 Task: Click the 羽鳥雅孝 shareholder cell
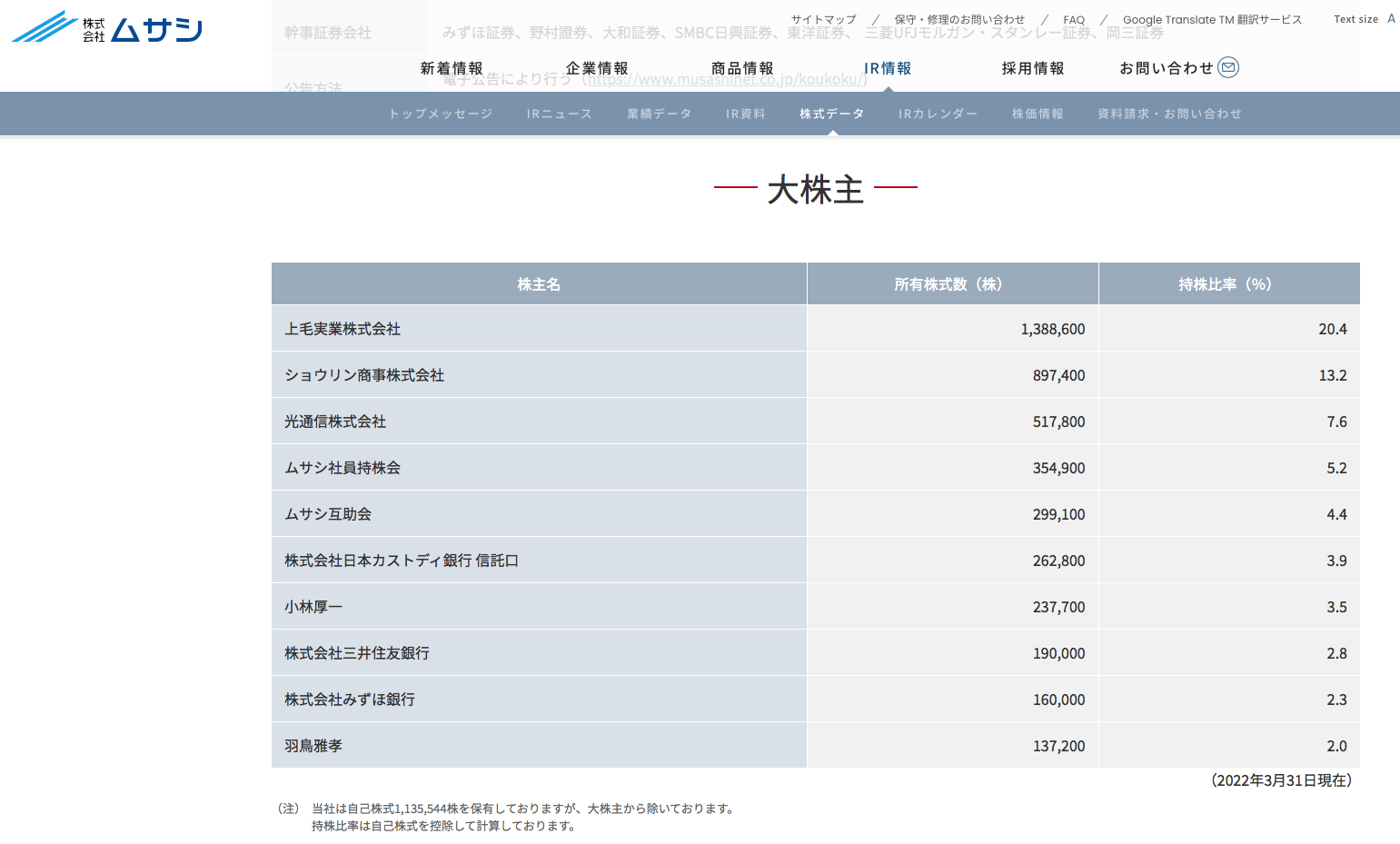[539, 746]
